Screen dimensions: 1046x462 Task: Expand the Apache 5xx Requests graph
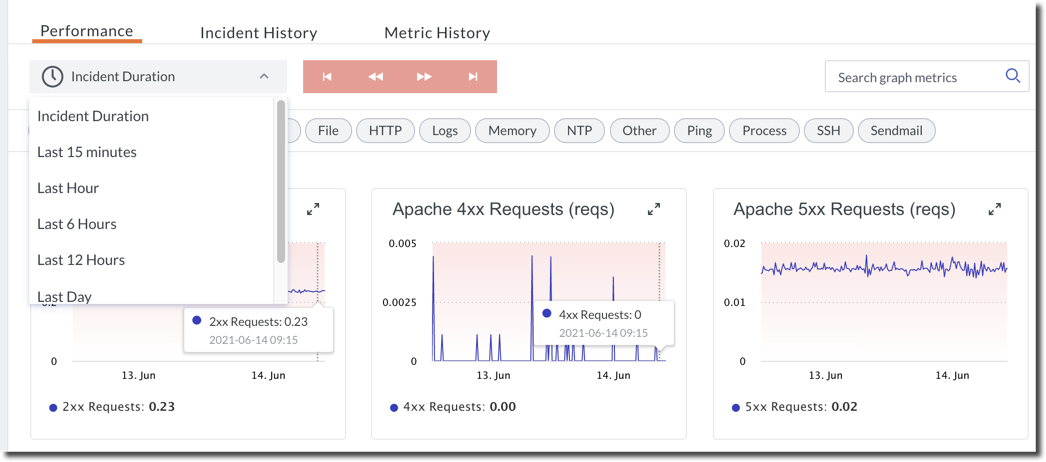(x=995, y=209)
